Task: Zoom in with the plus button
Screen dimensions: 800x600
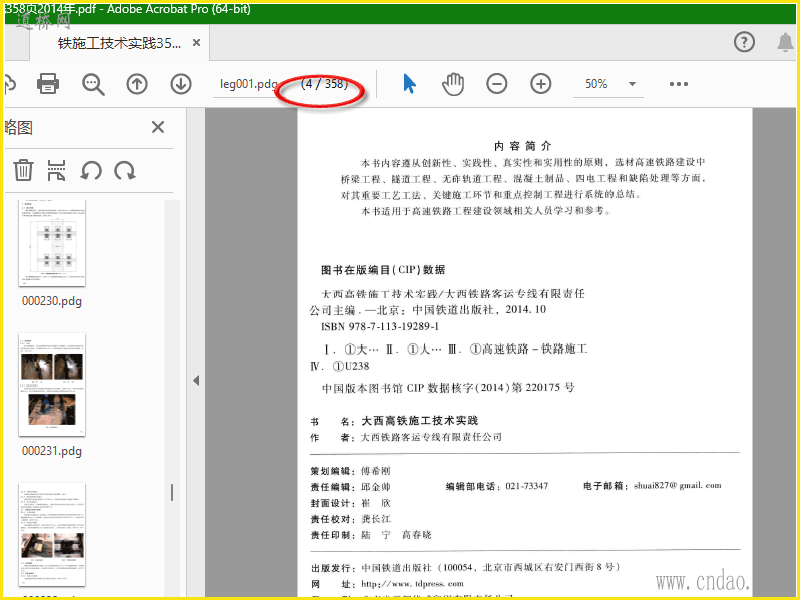Action: (x=540, y=84)
